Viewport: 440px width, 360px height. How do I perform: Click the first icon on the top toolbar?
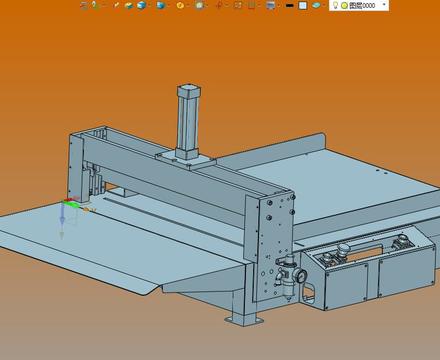(x=84, y=5)
